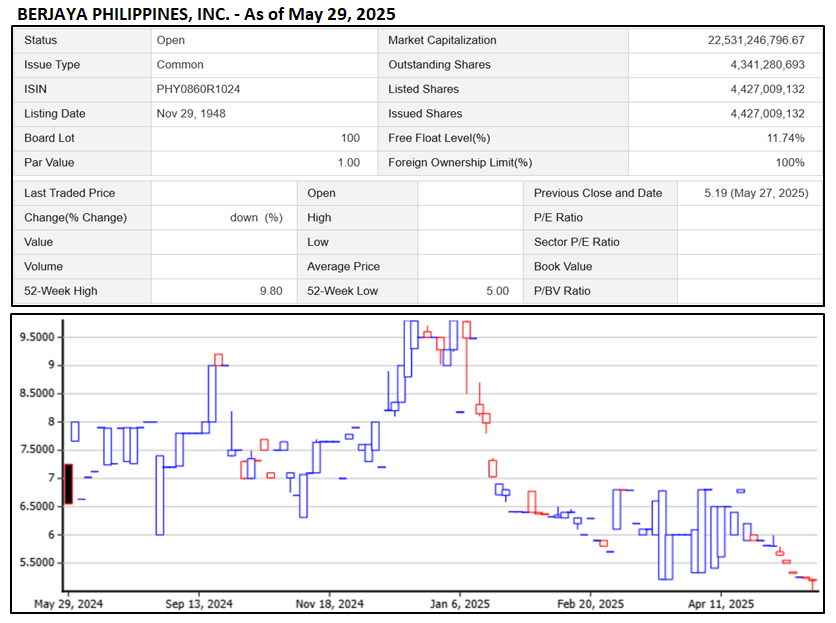The height and width of the screenshot is (623, 836).
Task: Click the "9.5000" price axis label
Action: tap(37, 337)
